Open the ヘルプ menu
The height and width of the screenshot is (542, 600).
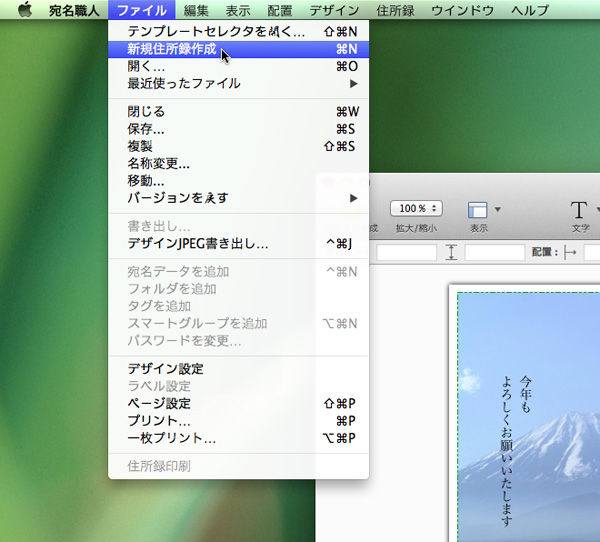pos(530,10)
